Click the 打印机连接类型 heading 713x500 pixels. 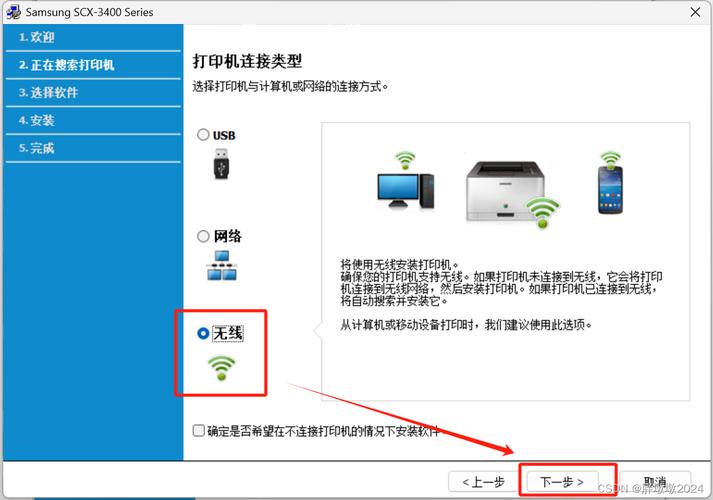pyautogui.click(x=247, y=61)
